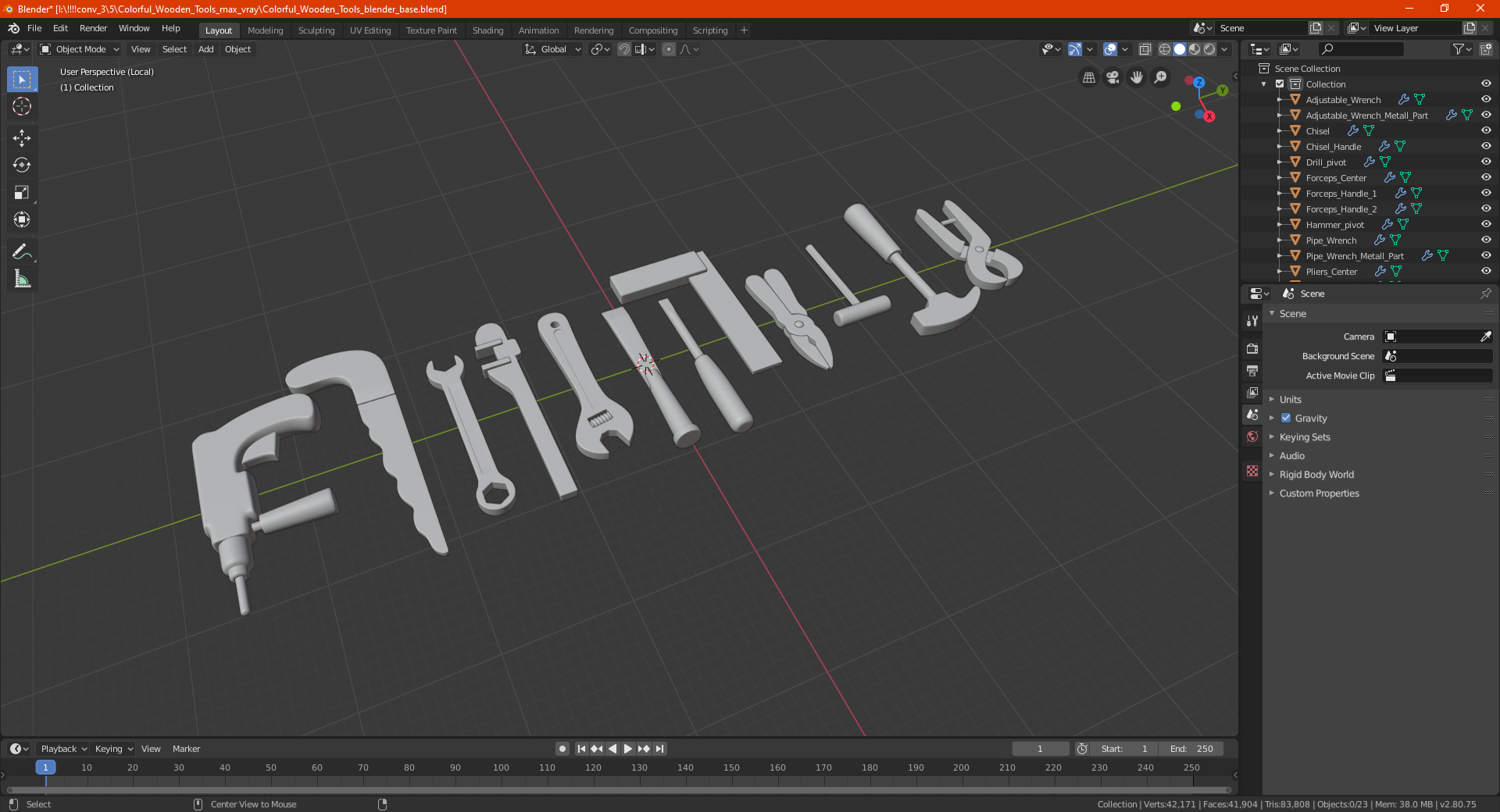Open the Active Tool properties tab
Image resolution: width=1500 pixels, height=812 pixels.
(x=1252, y=321)
